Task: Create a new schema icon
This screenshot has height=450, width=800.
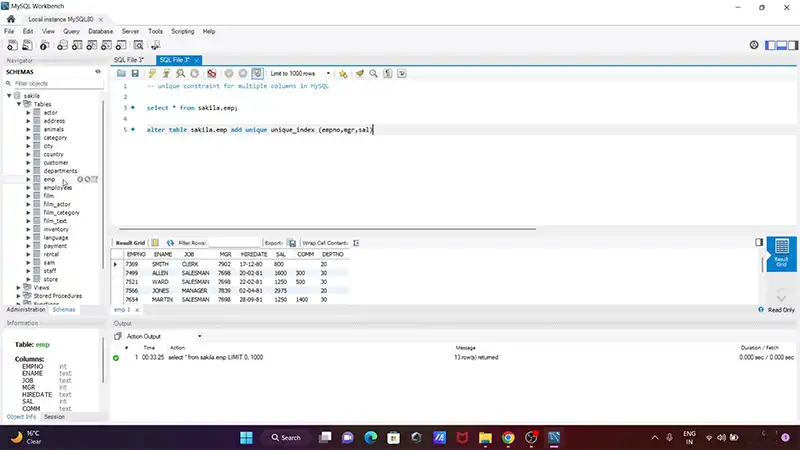Action: click(62, 45)
